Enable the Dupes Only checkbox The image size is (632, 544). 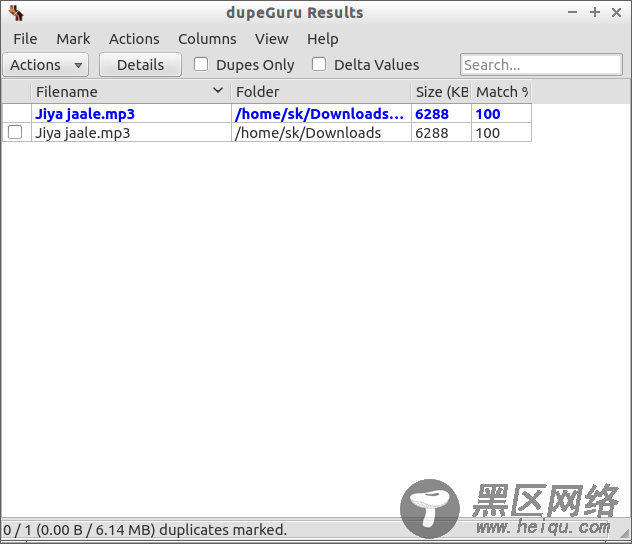point(201,64)
